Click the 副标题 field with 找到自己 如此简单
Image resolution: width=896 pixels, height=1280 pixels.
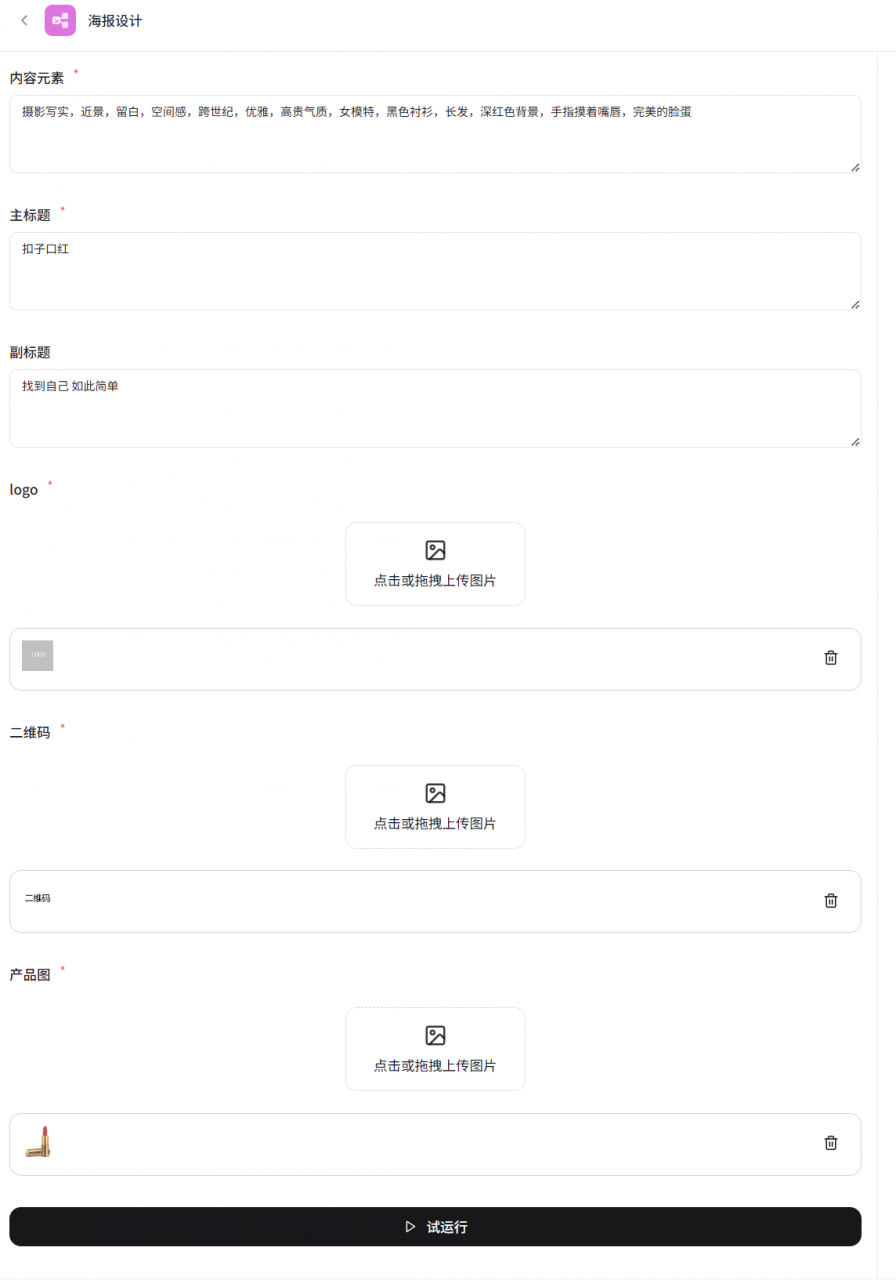click(x=435, y=408)
